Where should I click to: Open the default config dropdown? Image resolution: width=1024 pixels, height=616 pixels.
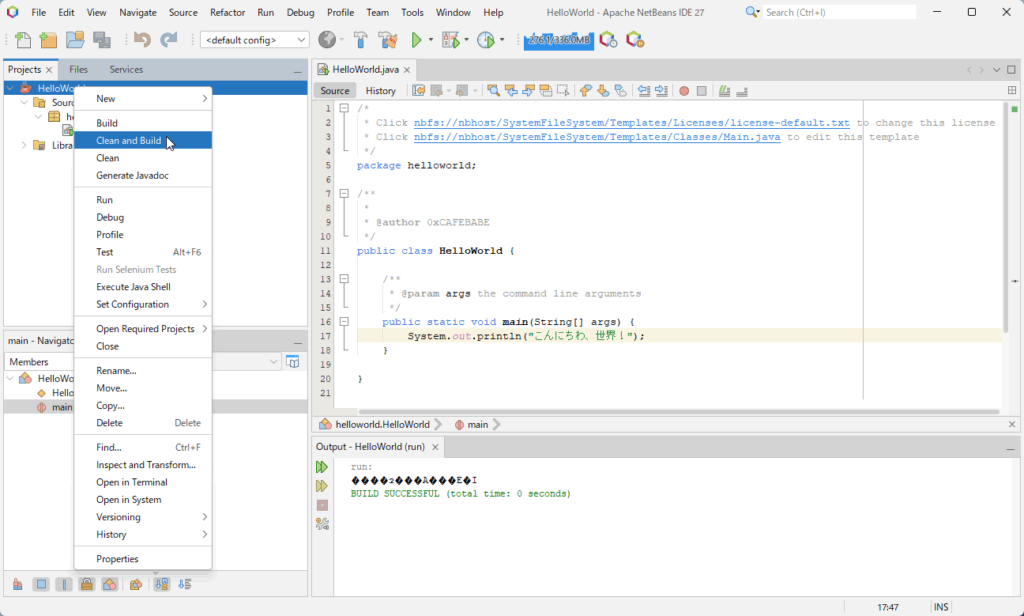coord(255,40)
